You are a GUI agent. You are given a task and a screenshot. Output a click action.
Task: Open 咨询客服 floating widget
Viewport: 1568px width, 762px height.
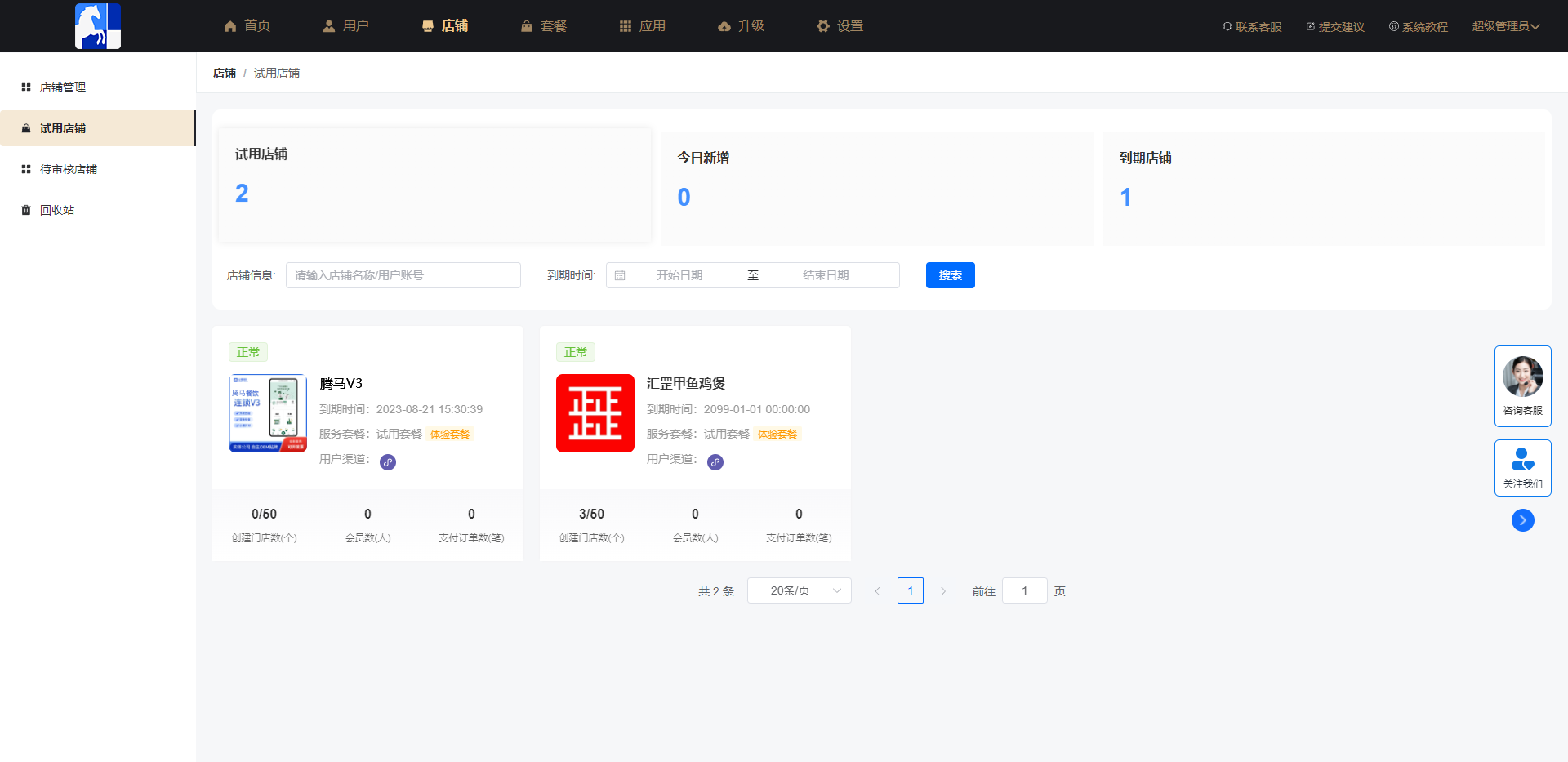[1523, 386]
